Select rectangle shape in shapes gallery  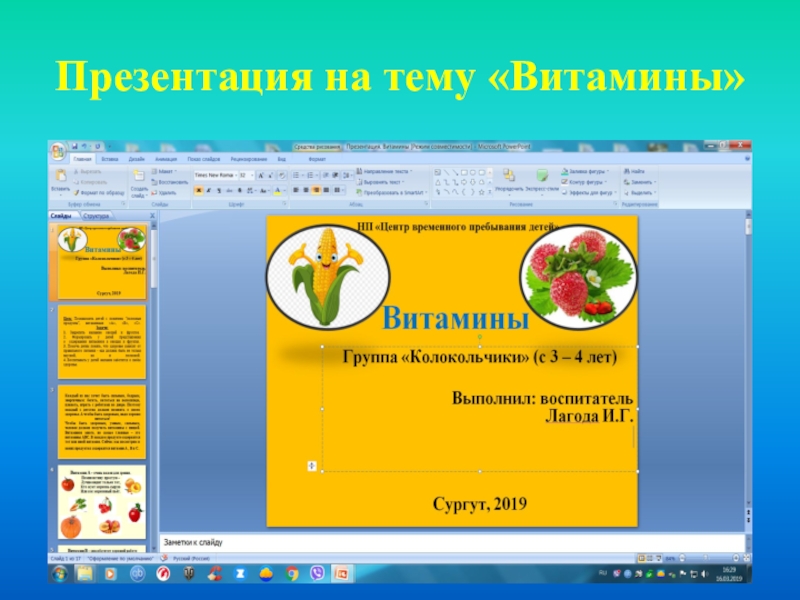pyautogui.click(x=464, y=172)
